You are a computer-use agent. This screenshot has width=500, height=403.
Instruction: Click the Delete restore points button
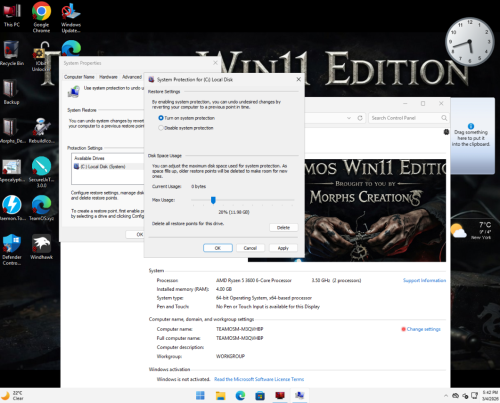[x=283, y=228]
